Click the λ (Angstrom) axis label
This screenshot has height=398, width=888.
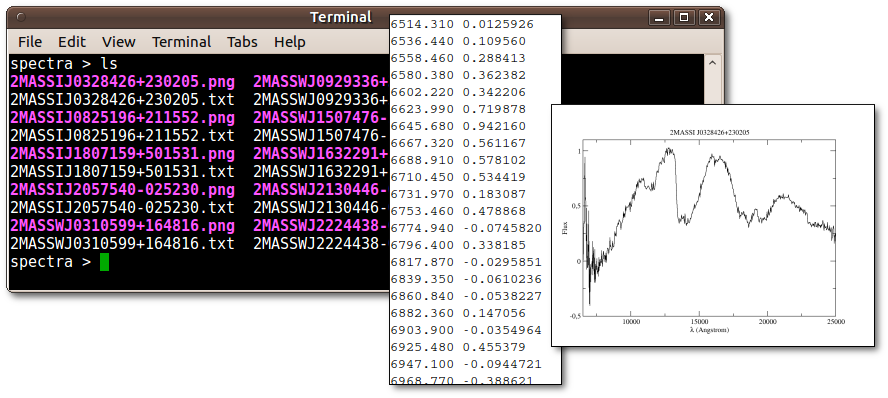tap(709, 330)
